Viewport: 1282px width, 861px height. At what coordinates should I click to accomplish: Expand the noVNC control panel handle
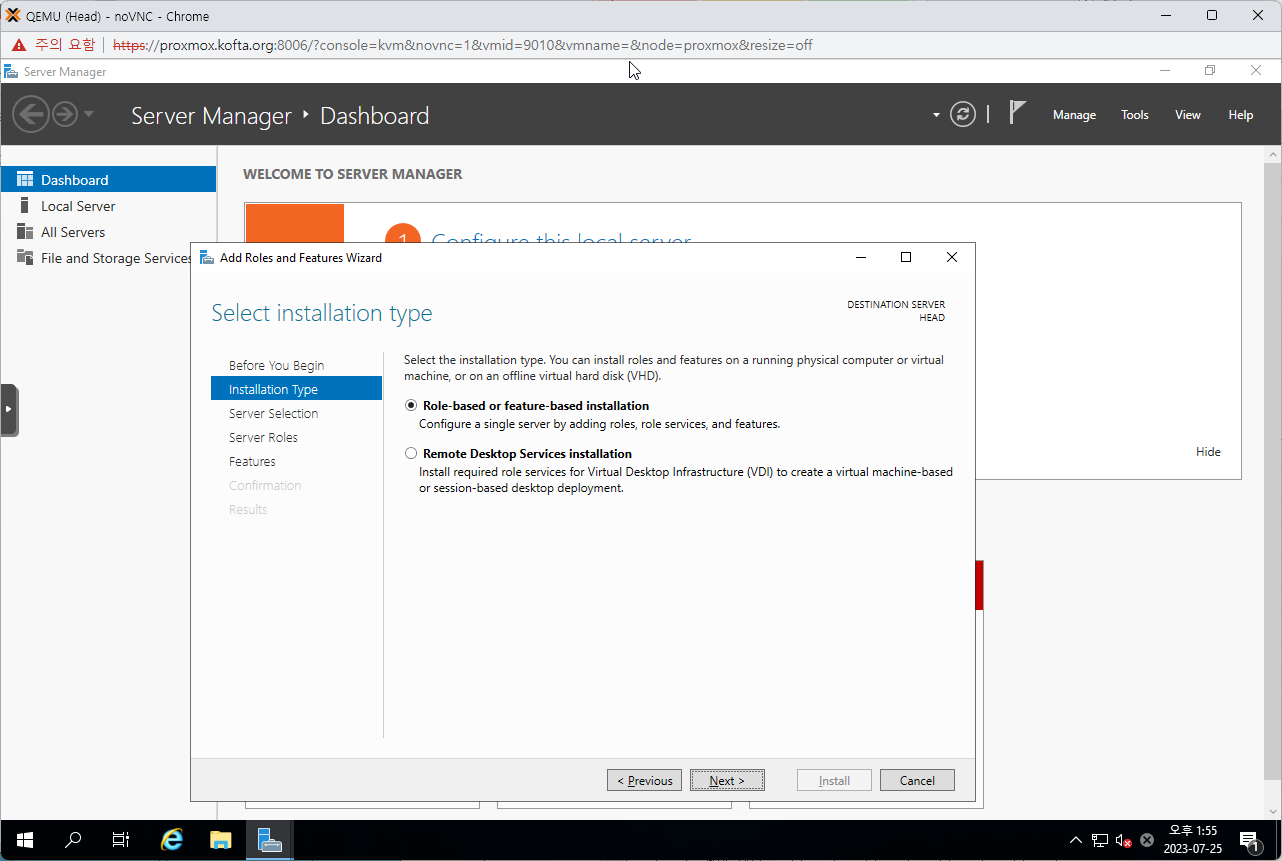[8, 409]
